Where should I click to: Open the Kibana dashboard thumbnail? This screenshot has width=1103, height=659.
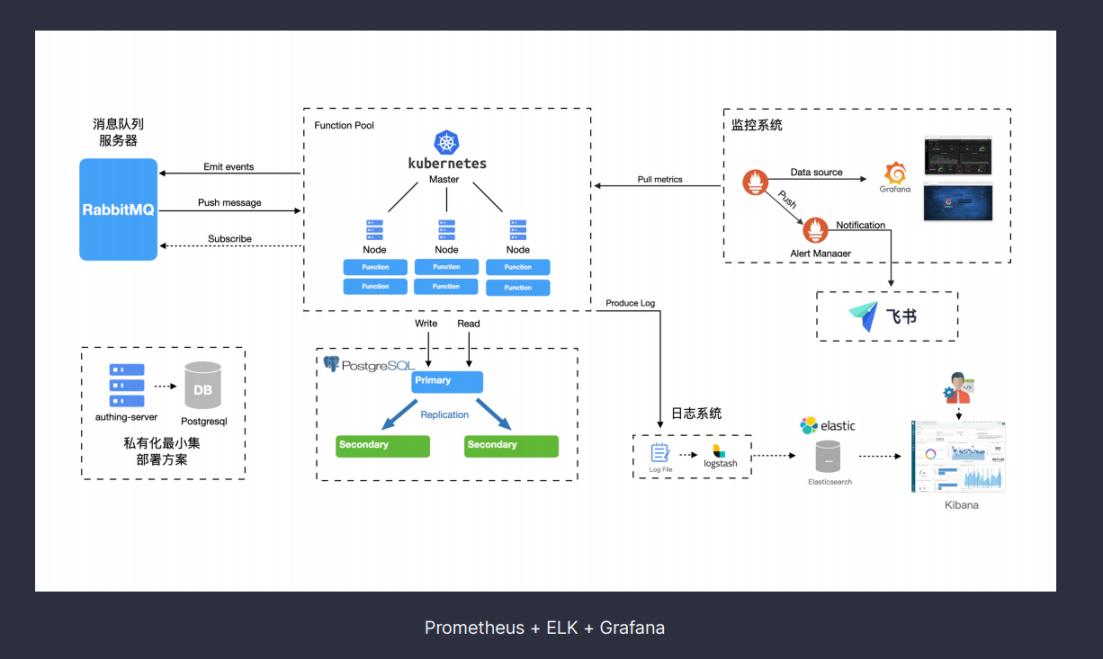tap(958, 456)
